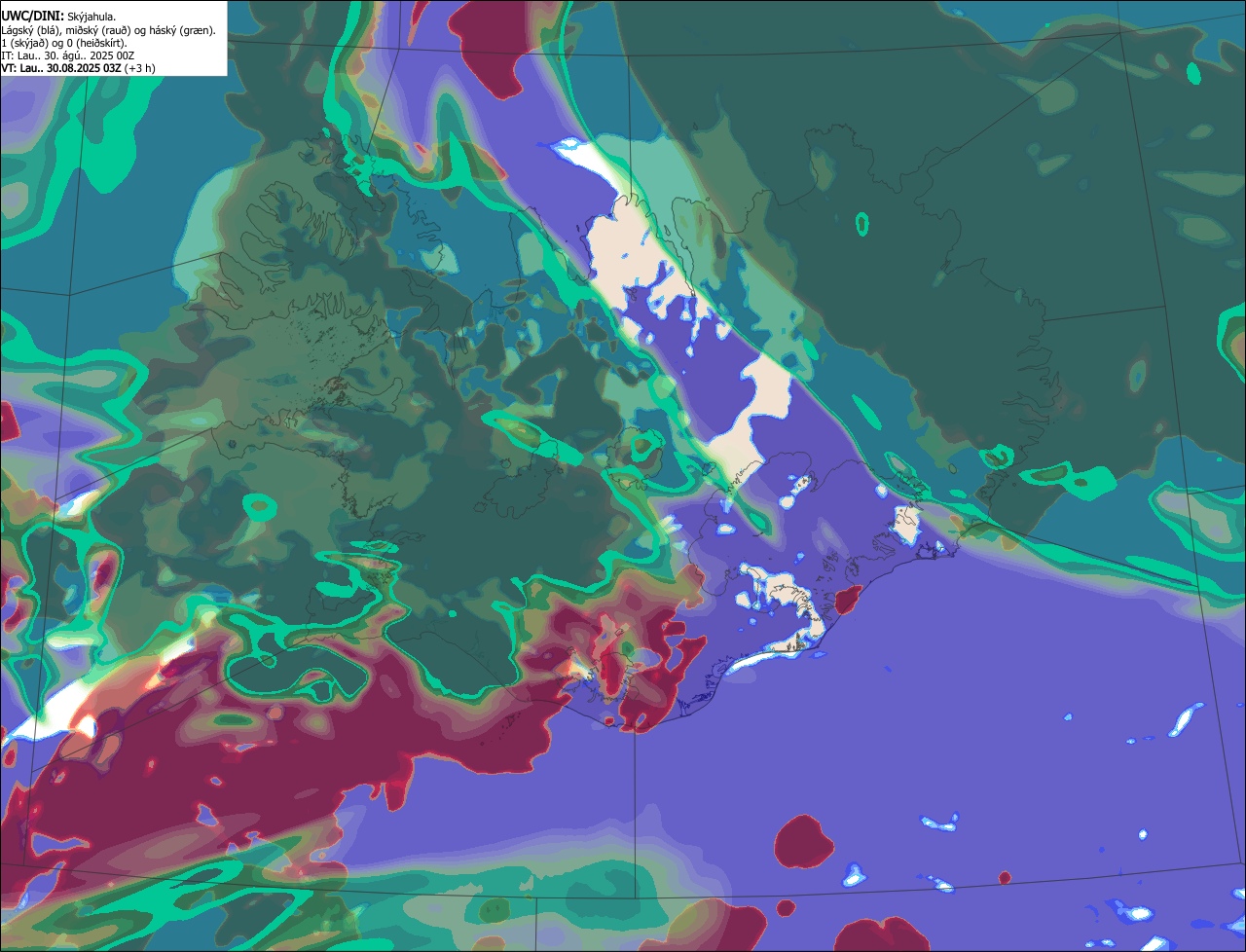The image size is (1246, 952).
Task: Click the 'IT: Lau.. 30. ágú.. 2025 00Z' line
Action: [68, 55]
